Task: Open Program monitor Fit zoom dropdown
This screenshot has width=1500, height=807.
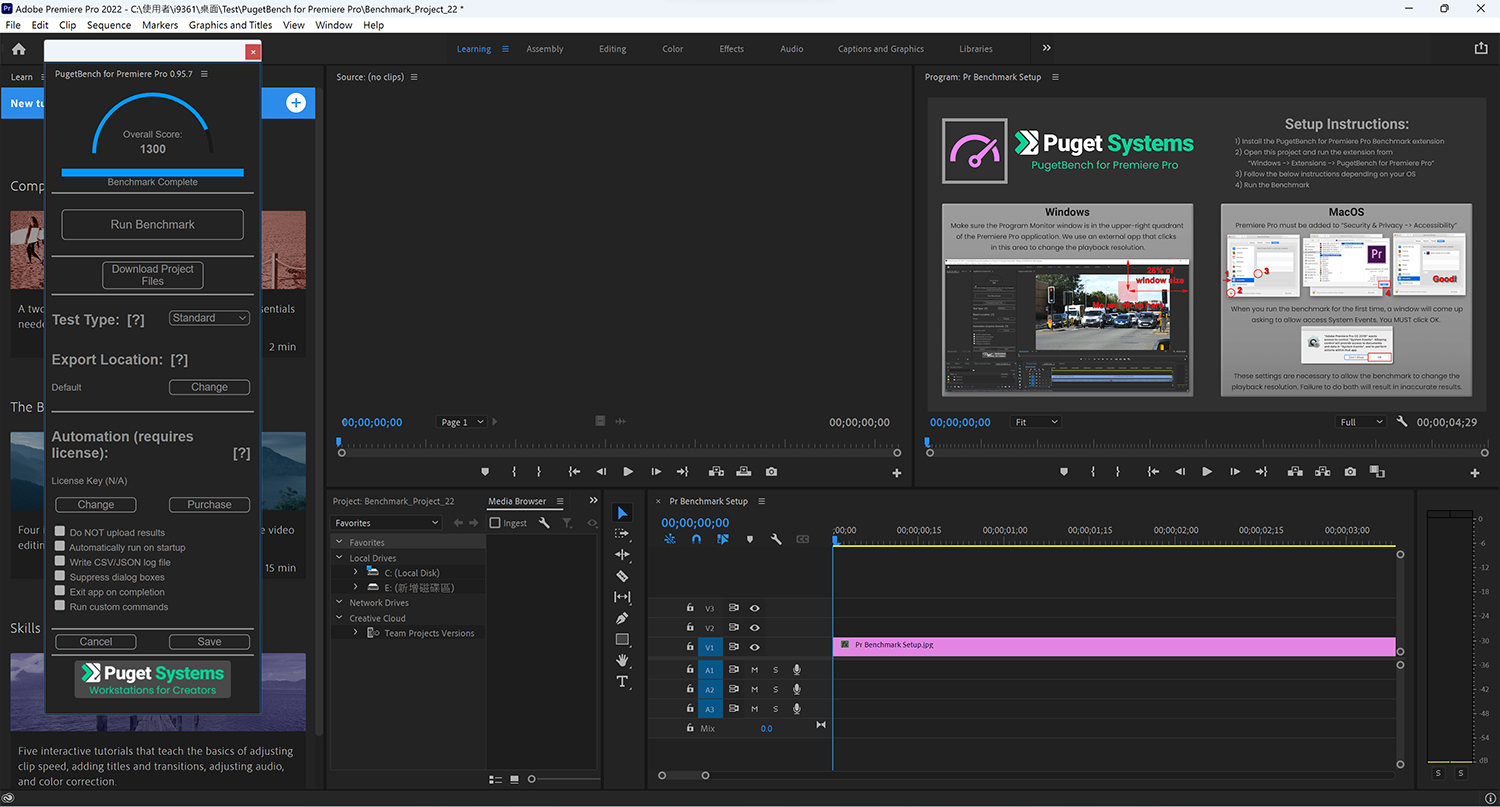Action: coord(1036,422)
